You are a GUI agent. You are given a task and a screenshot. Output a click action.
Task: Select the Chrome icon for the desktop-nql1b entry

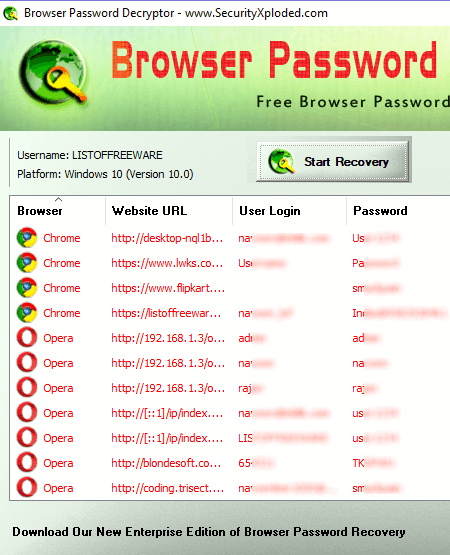click(27, 238)
